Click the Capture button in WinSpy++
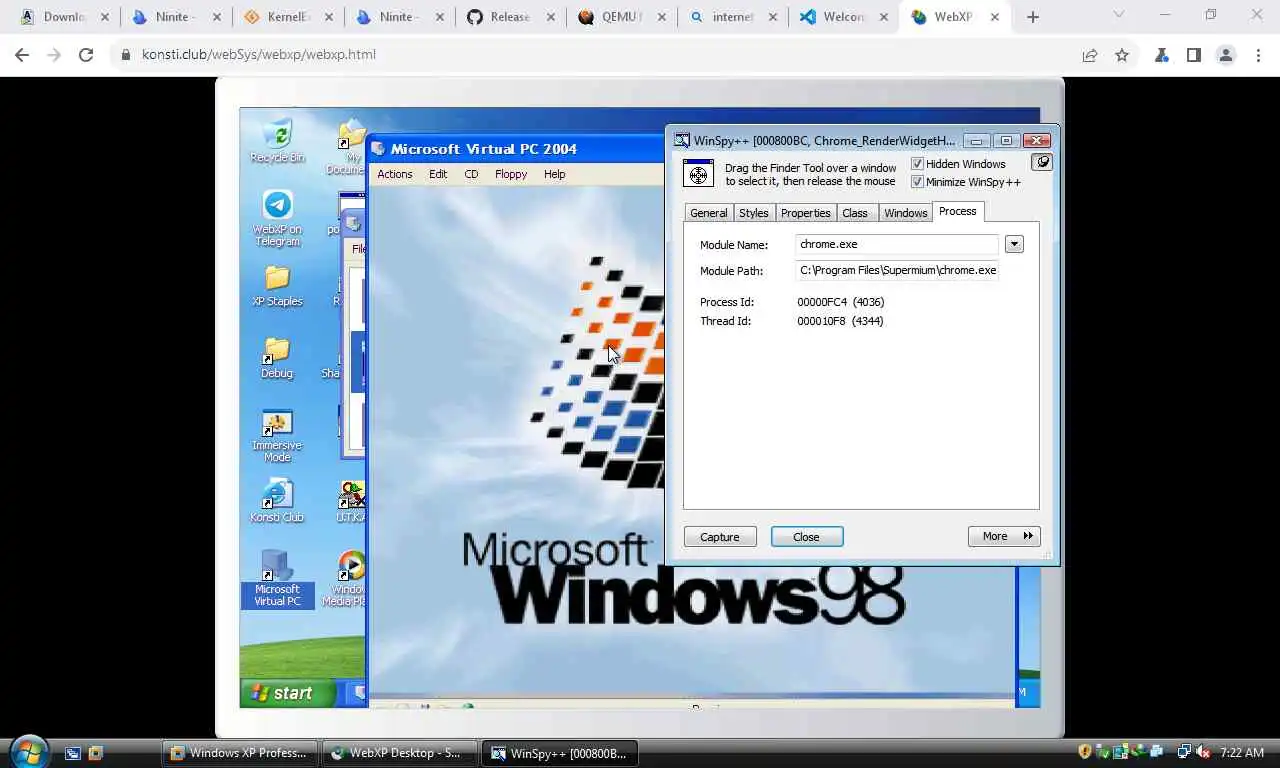The width and height of the screenshot is (1280, 768). tap(720, 537)
